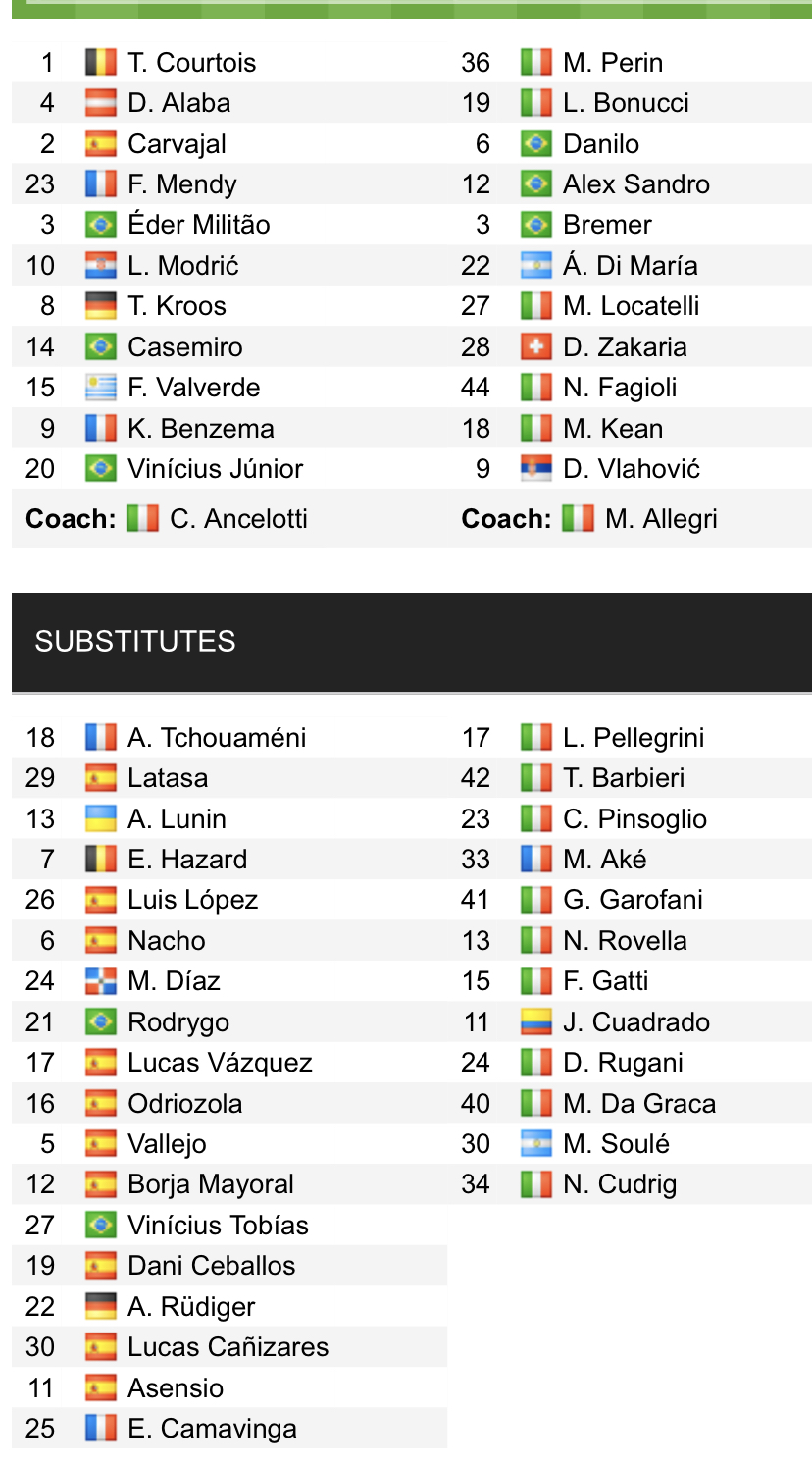
Task: Click the Dominican flag beside M. Díaz
Action: click(100, 981)
